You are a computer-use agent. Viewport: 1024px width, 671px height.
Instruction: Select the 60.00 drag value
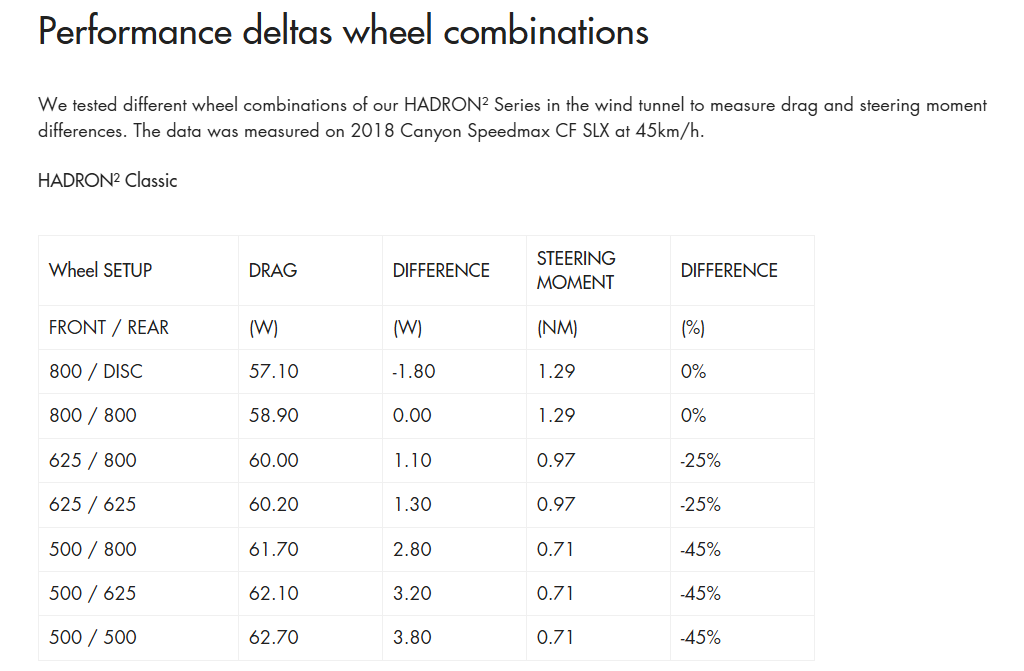point(273,460)
